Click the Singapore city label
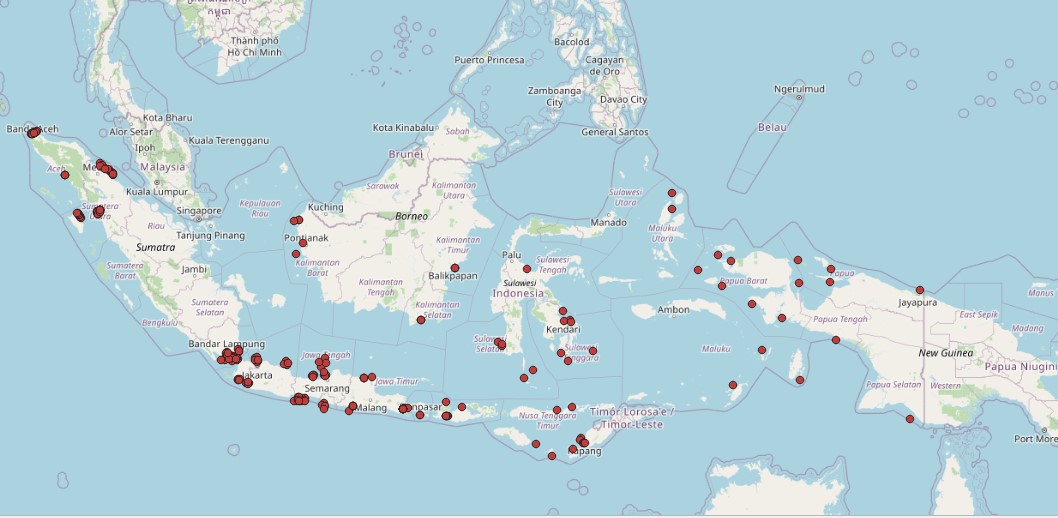This screenshot has width=1058, height=518. click(198, 211)
